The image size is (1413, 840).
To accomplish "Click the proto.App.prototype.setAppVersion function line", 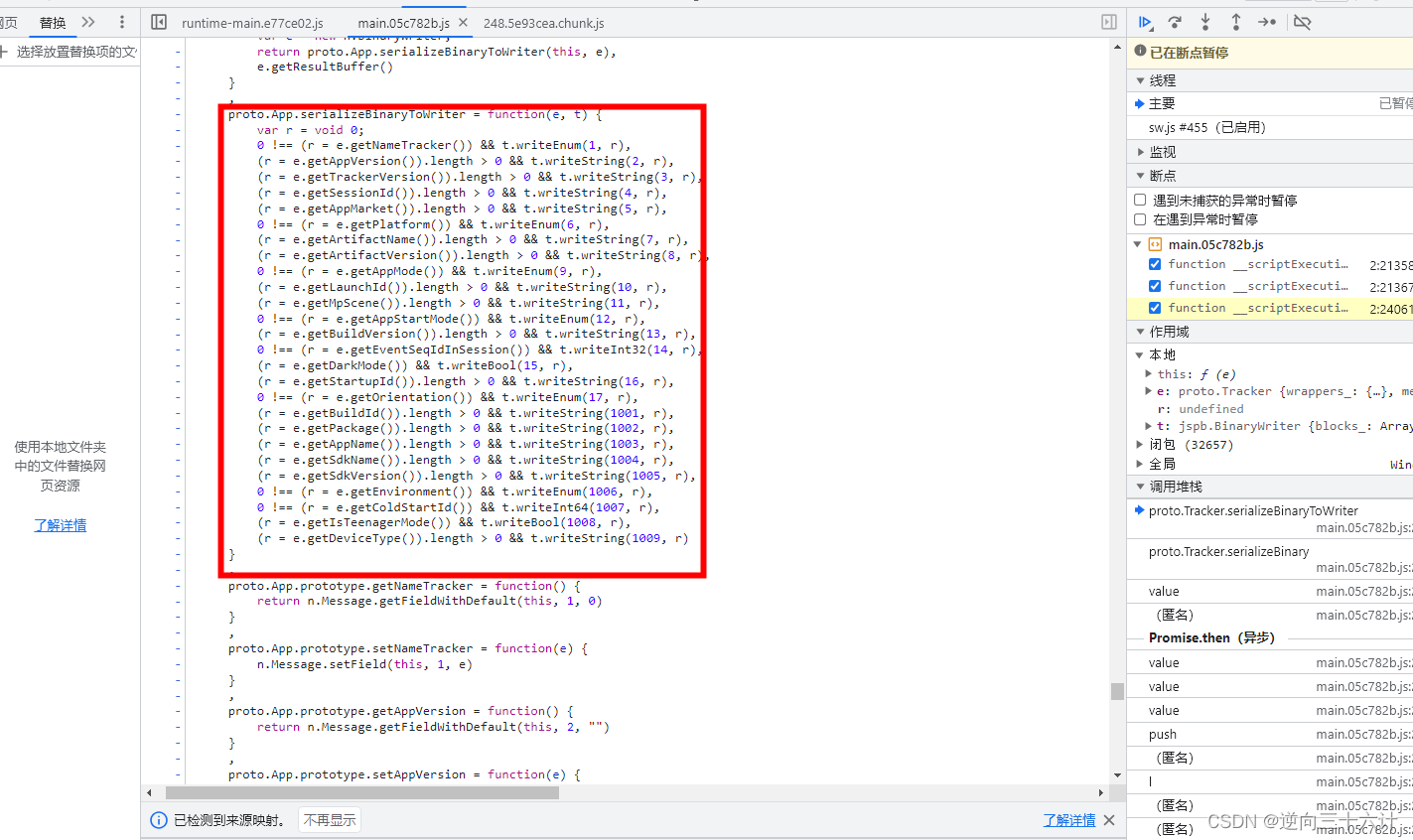I will click(x=404, y=774).
